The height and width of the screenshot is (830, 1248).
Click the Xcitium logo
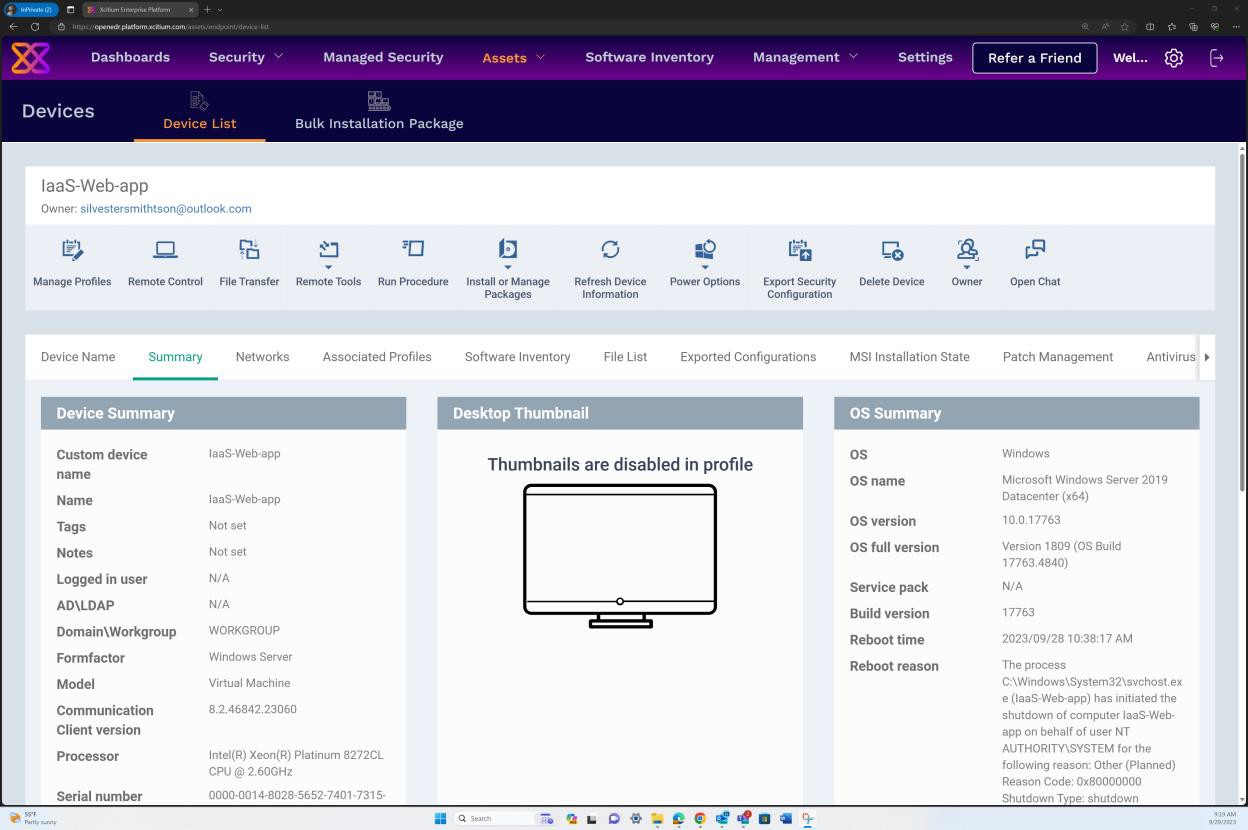click(31, 57)
